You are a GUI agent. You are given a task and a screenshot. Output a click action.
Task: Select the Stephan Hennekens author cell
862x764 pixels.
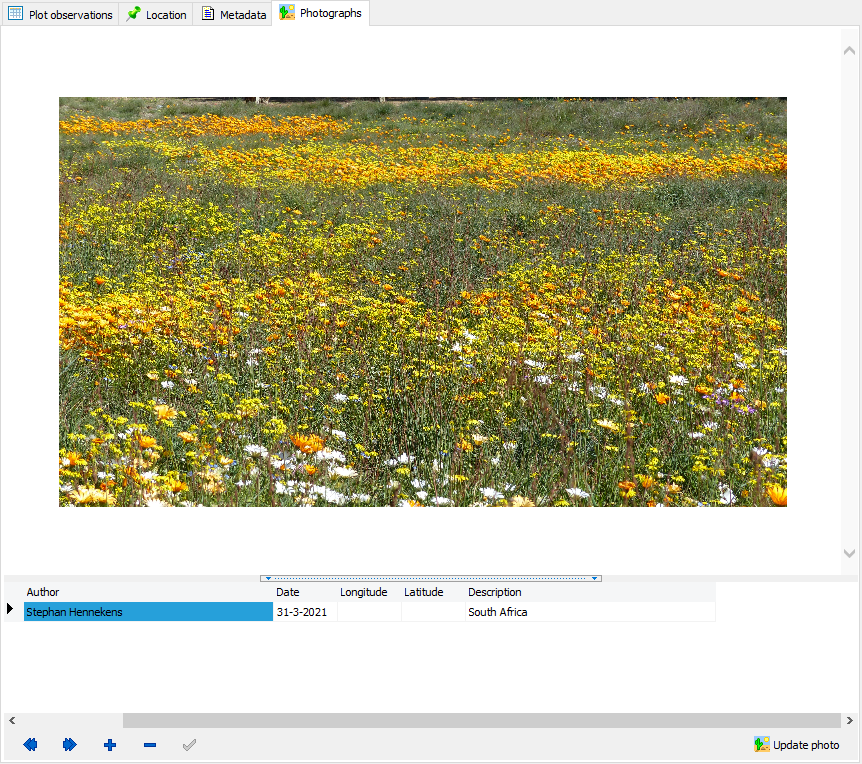(x=148, y=612)
